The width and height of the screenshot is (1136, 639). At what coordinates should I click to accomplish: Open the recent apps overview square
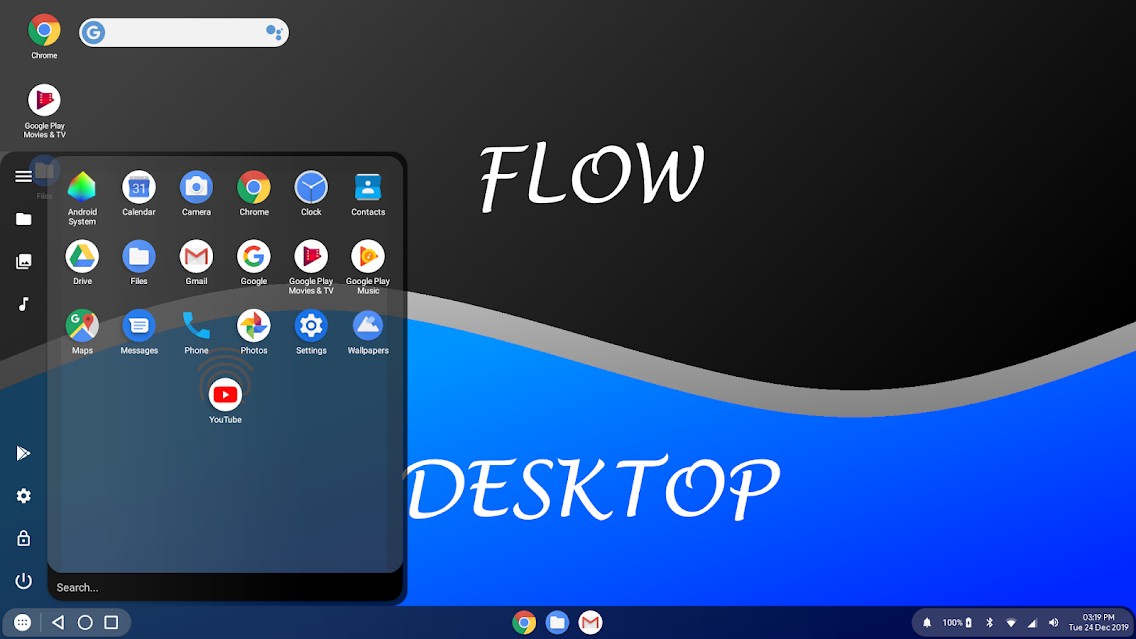(x=110, y=622)
